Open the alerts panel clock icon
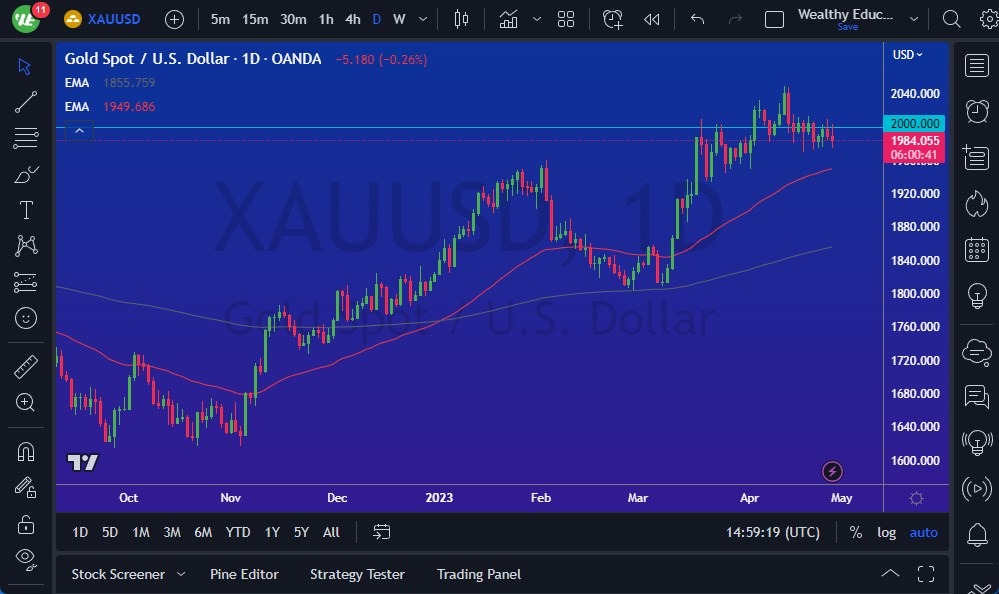 click(977, 112)
